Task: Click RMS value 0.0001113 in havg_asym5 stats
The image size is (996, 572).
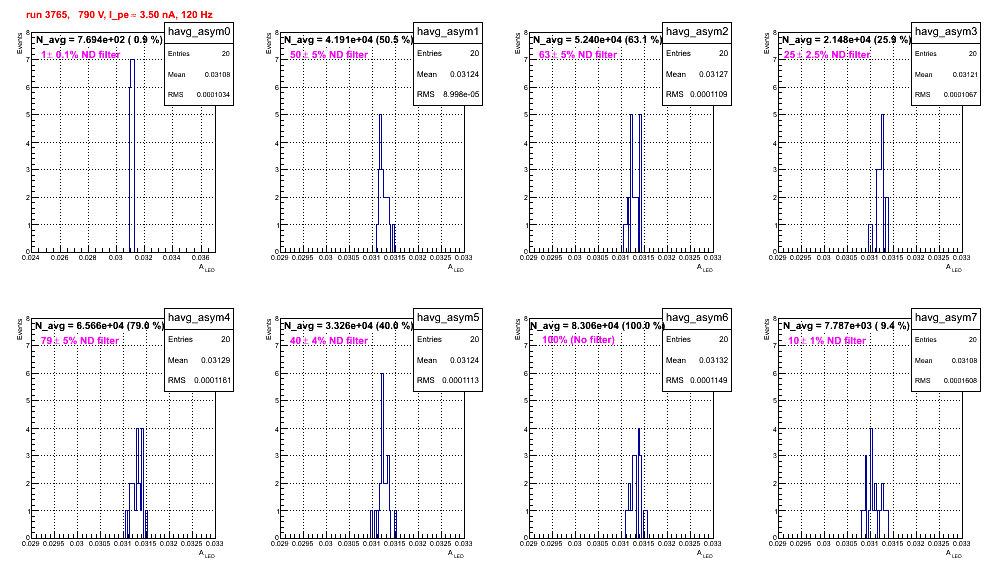Action: (x=461, y=380)
